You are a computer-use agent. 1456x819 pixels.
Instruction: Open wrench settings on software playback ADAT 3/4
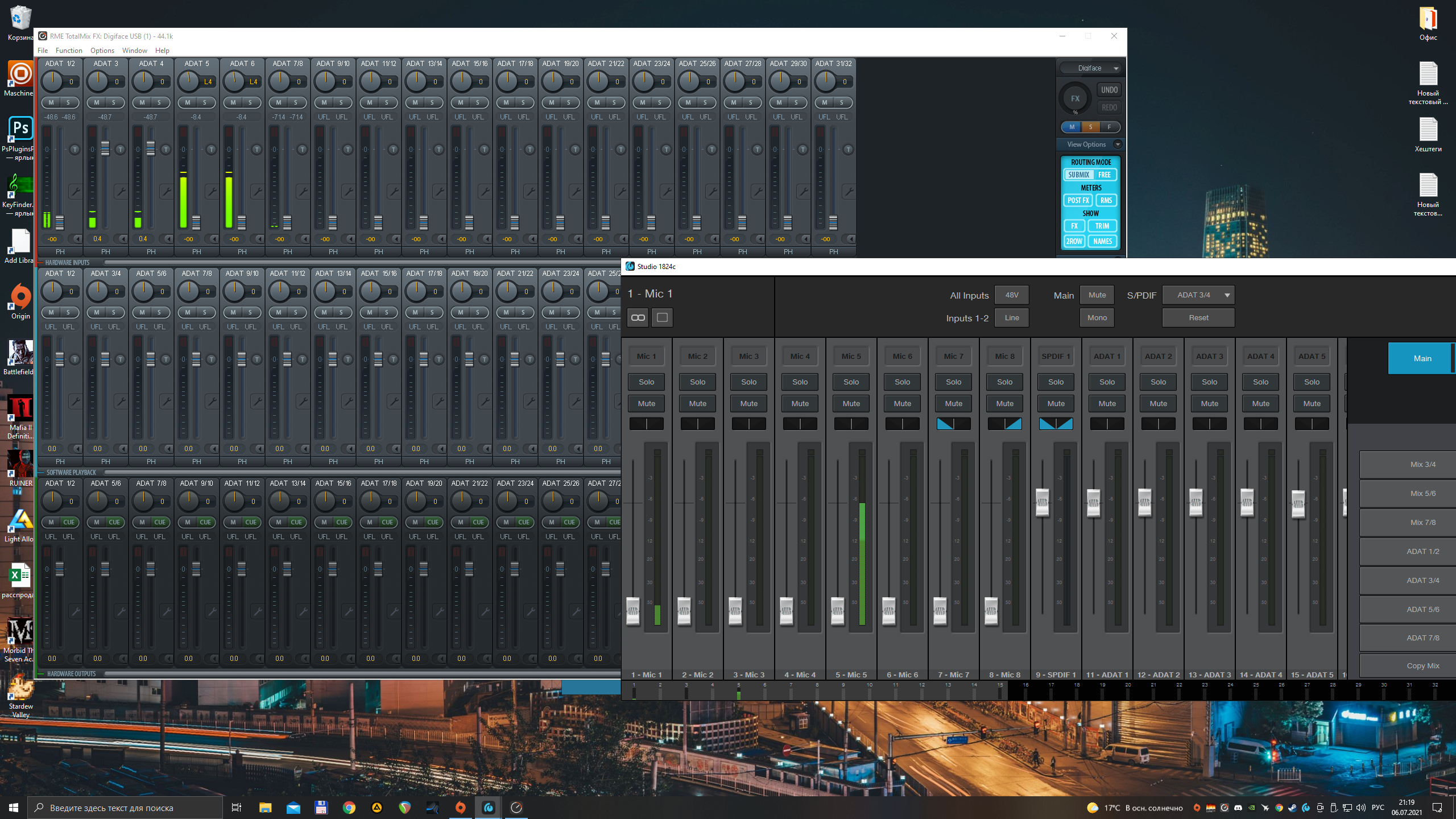pos(121,402)
